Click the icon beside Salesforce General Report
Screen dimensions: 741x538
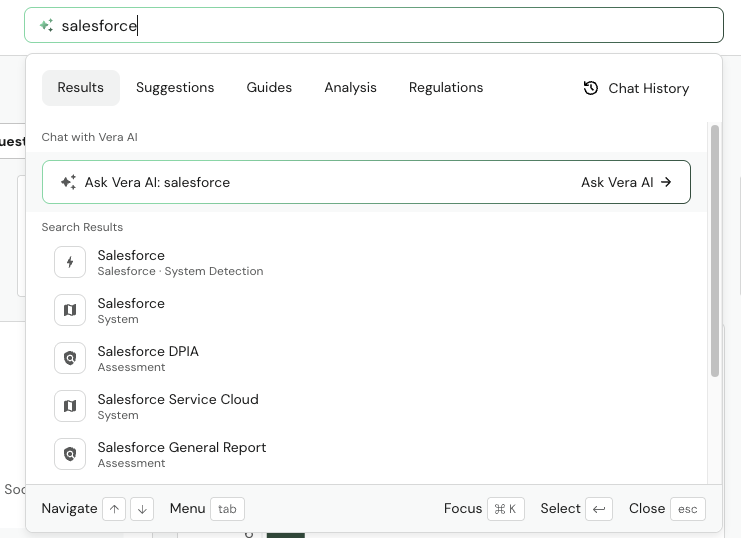(x=70, y=454)
